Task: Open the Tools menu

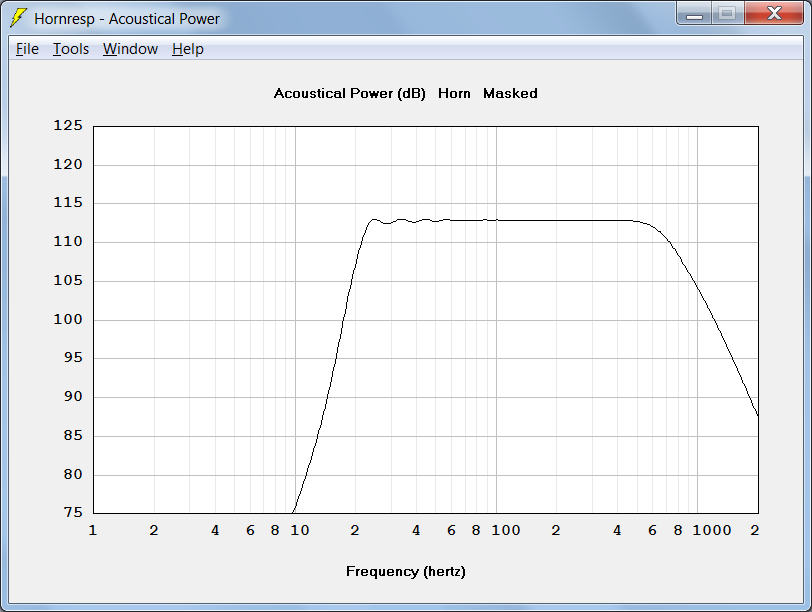Action: pos(71,49)
